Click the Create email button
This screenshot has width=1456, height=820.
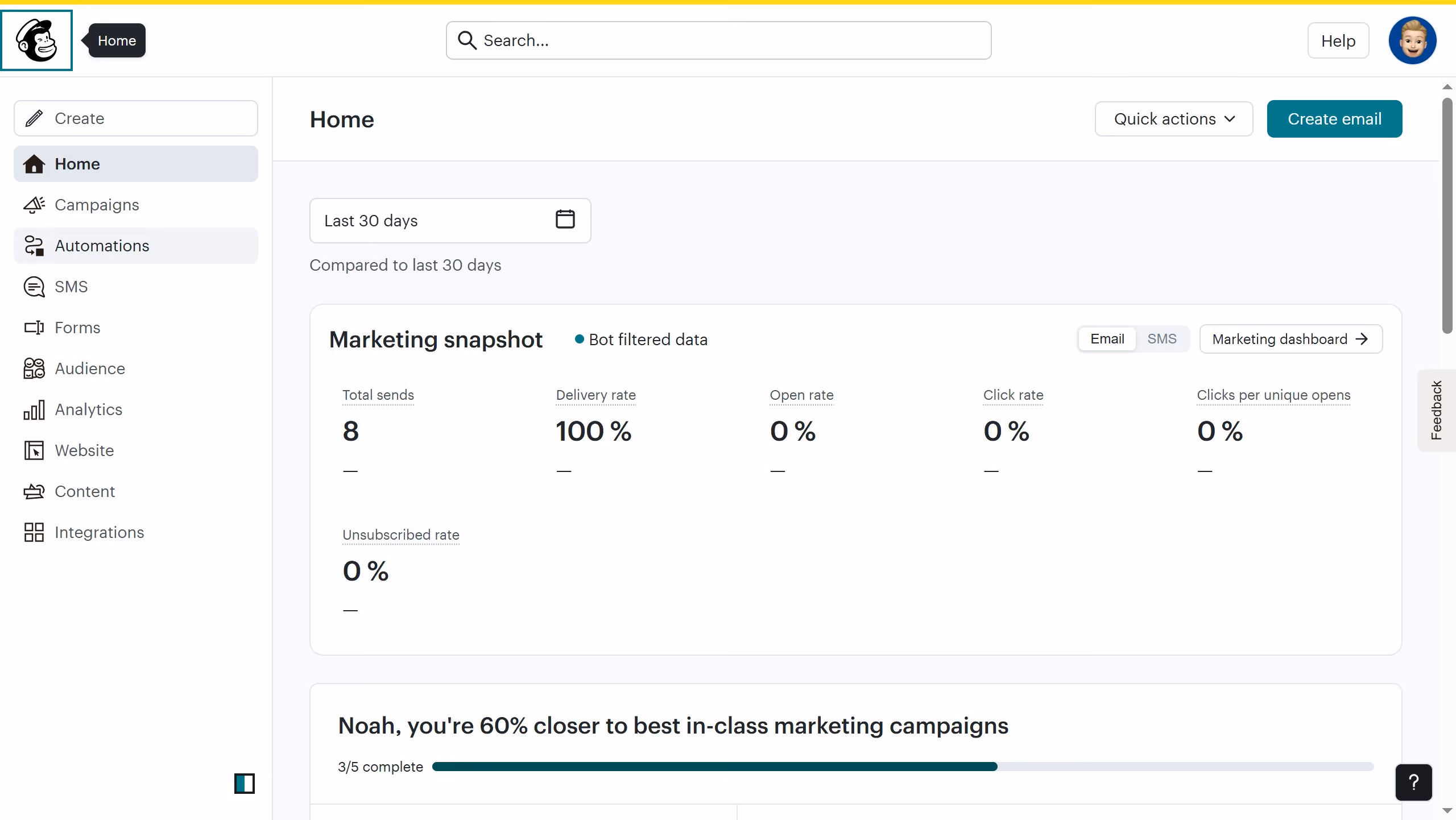tap(1334, 119)
